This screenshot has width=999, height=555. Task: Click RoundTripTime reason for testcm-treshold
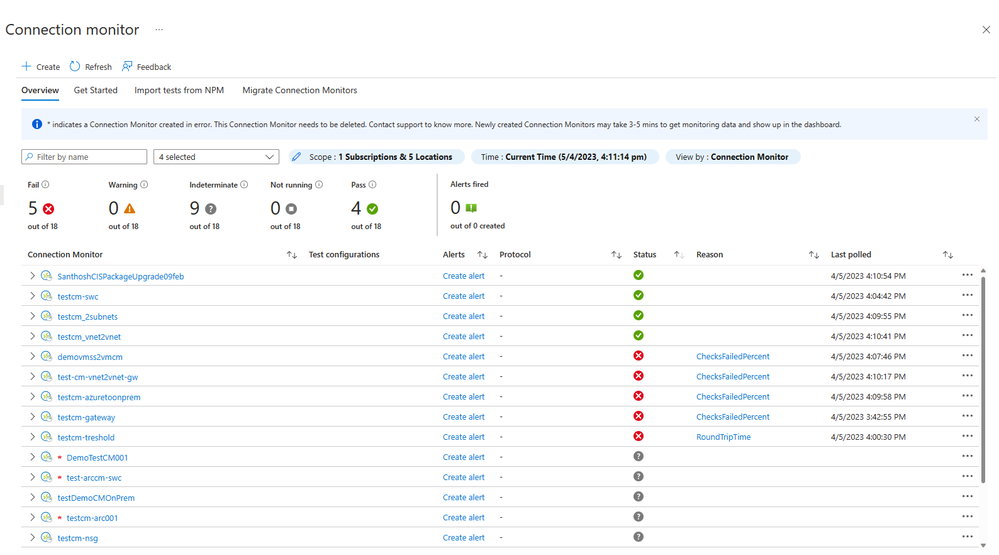(723, 437)
